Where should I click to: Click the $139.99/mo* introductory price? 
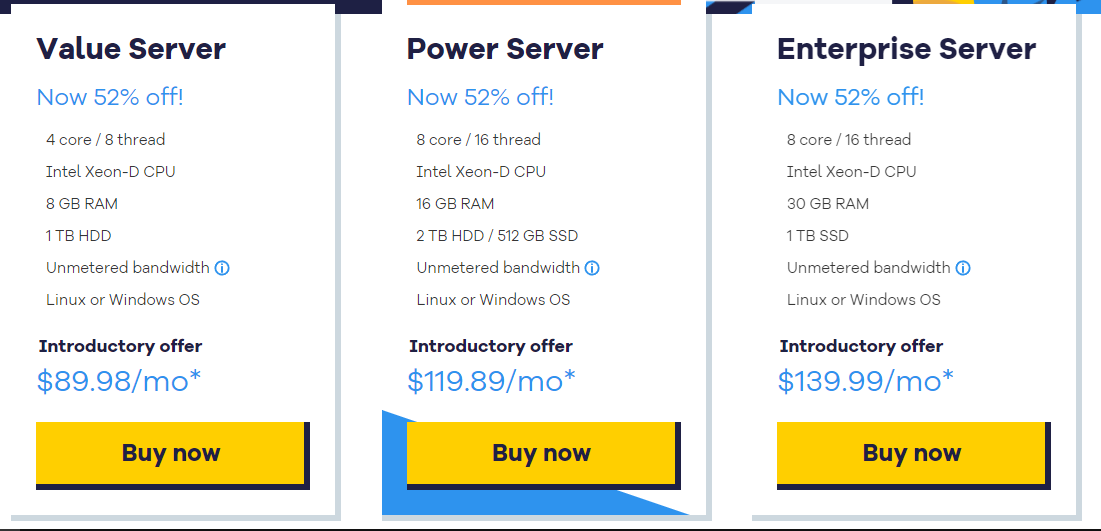tap(865, 381)
